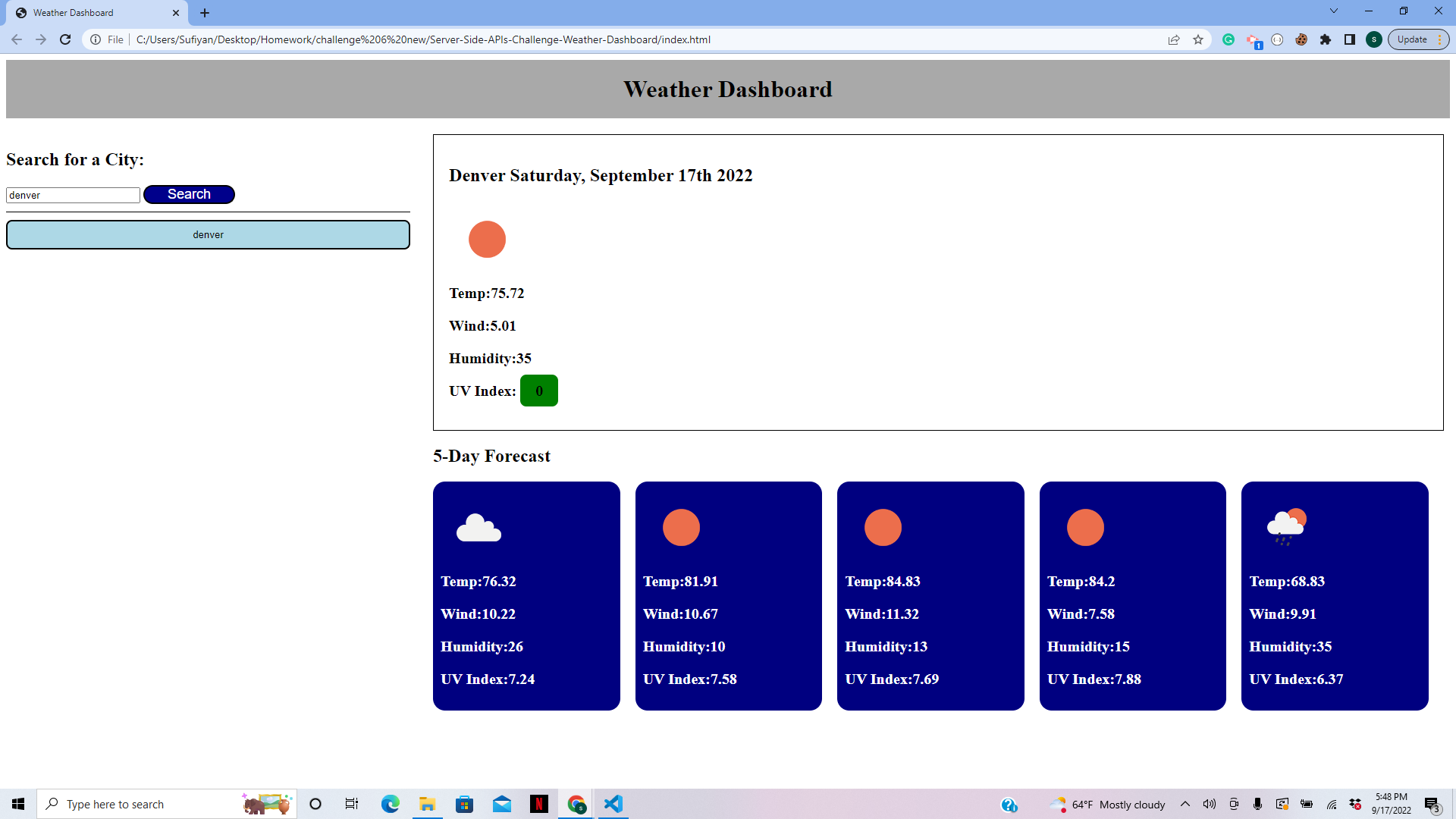Image resolution: width=1456 pixels, height=819 pixels.
Task: Bookmark this page with the star icon
Action: [1198, 39]
